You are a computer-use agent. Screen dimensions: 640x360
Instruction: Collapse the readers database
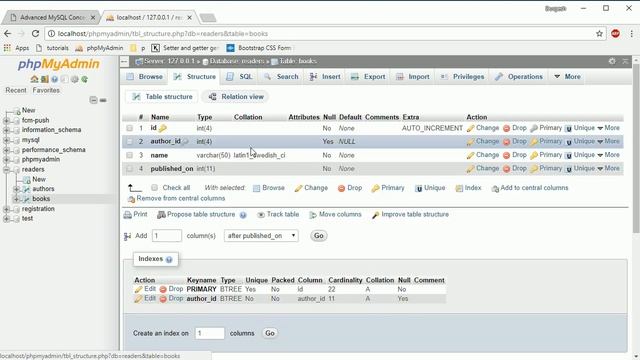(x=6, y=169)
